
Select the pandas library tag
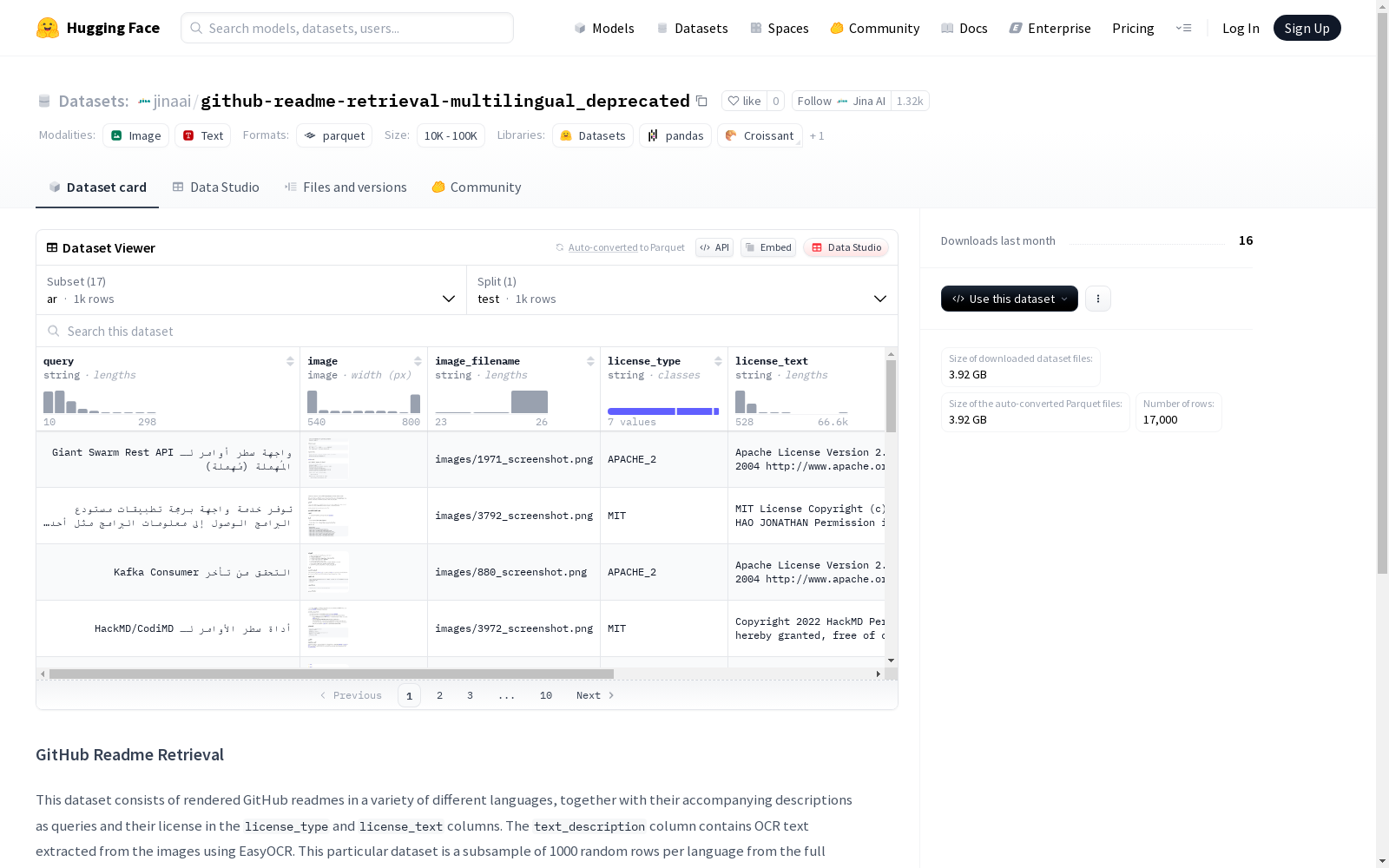tap(675, 135)
